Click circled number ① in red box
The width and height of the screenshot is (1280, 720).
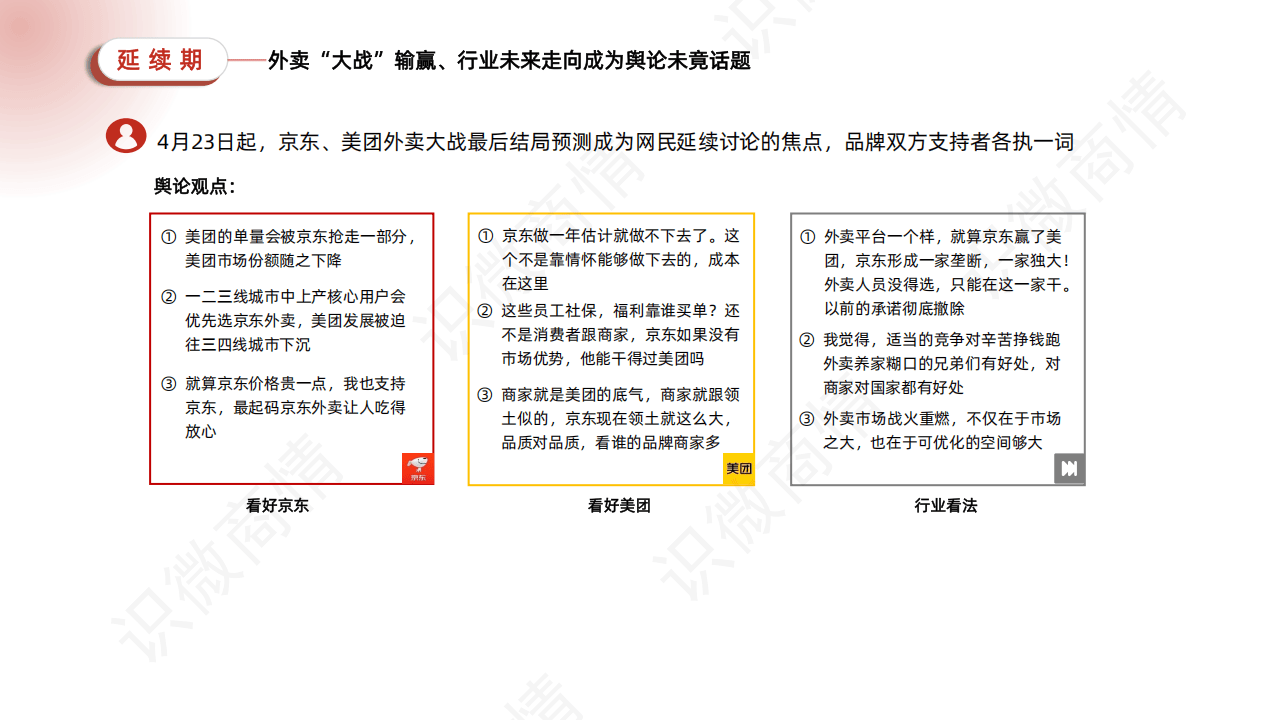168,238
